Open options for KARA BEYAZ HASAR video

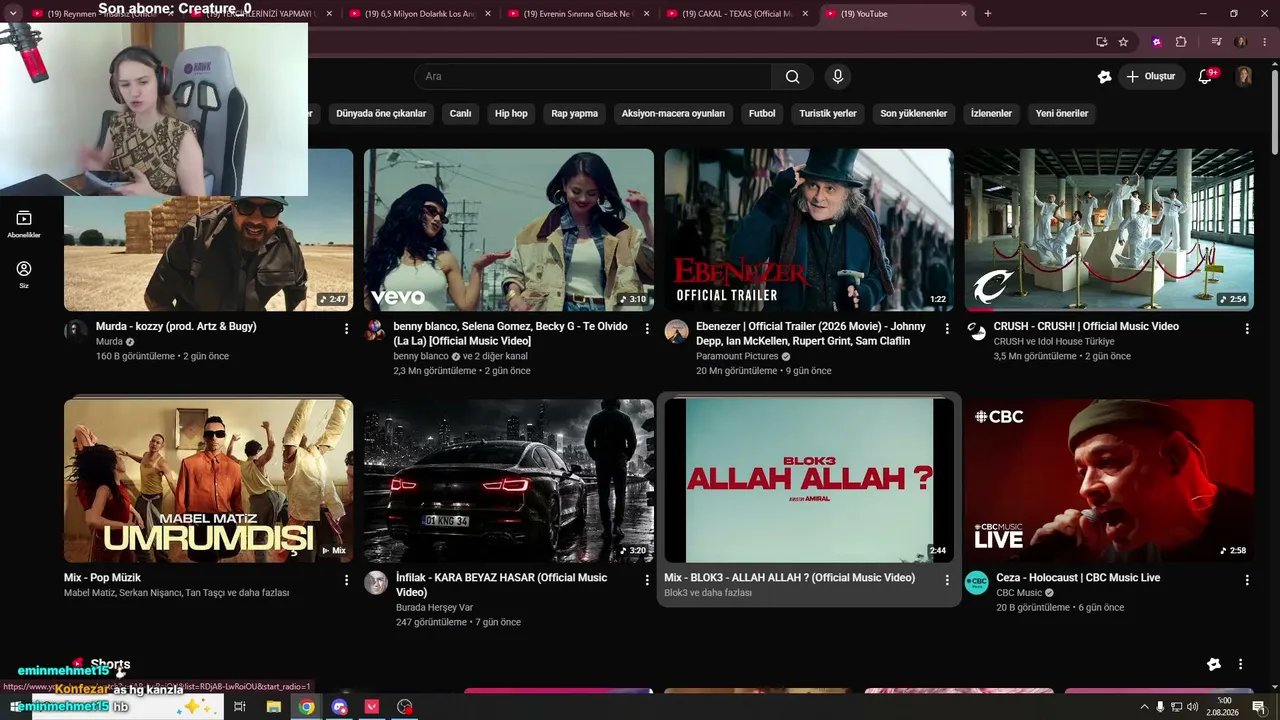pos(647,579)
